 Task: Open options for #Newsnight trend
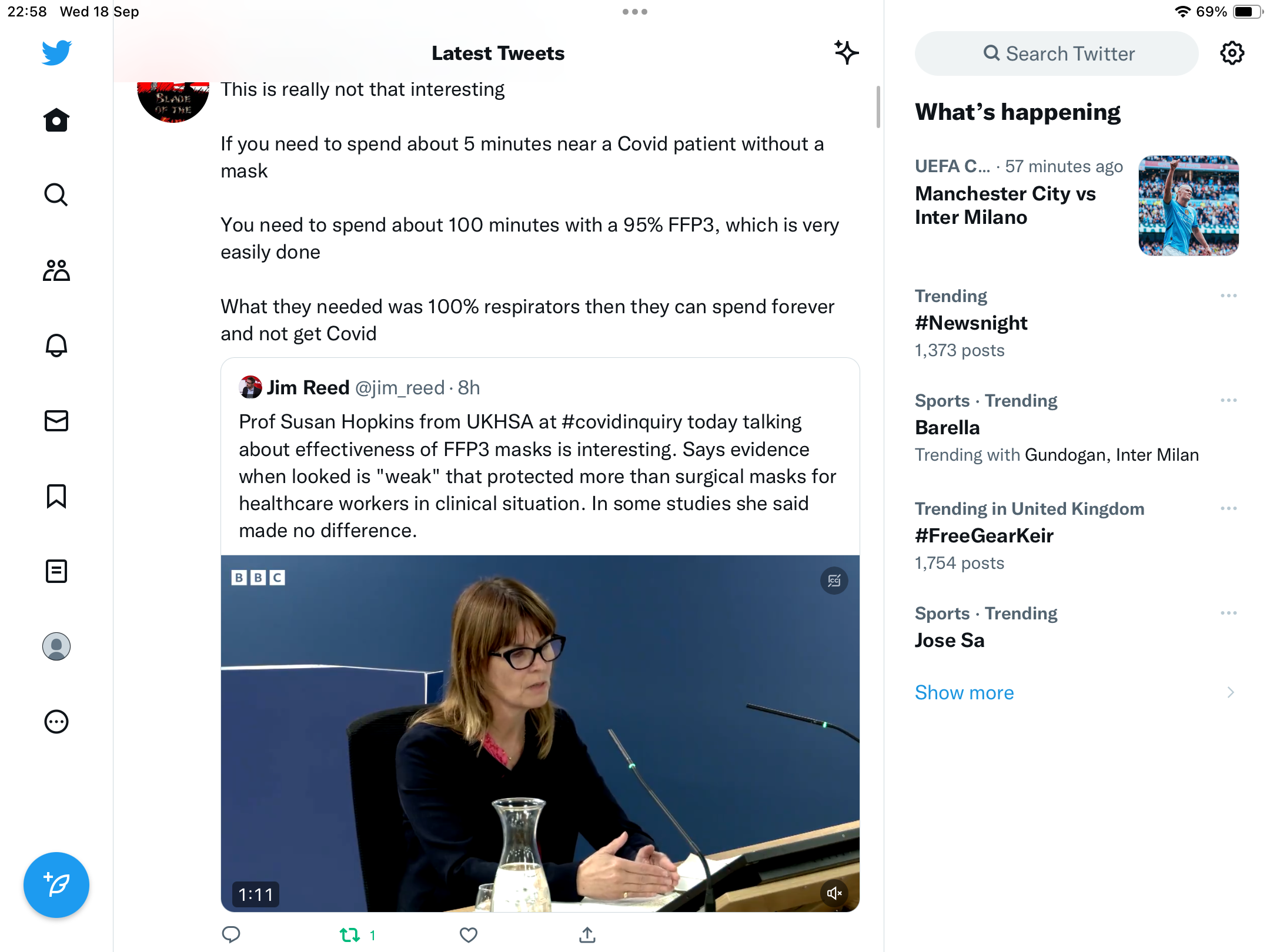tap(1228, 296)
